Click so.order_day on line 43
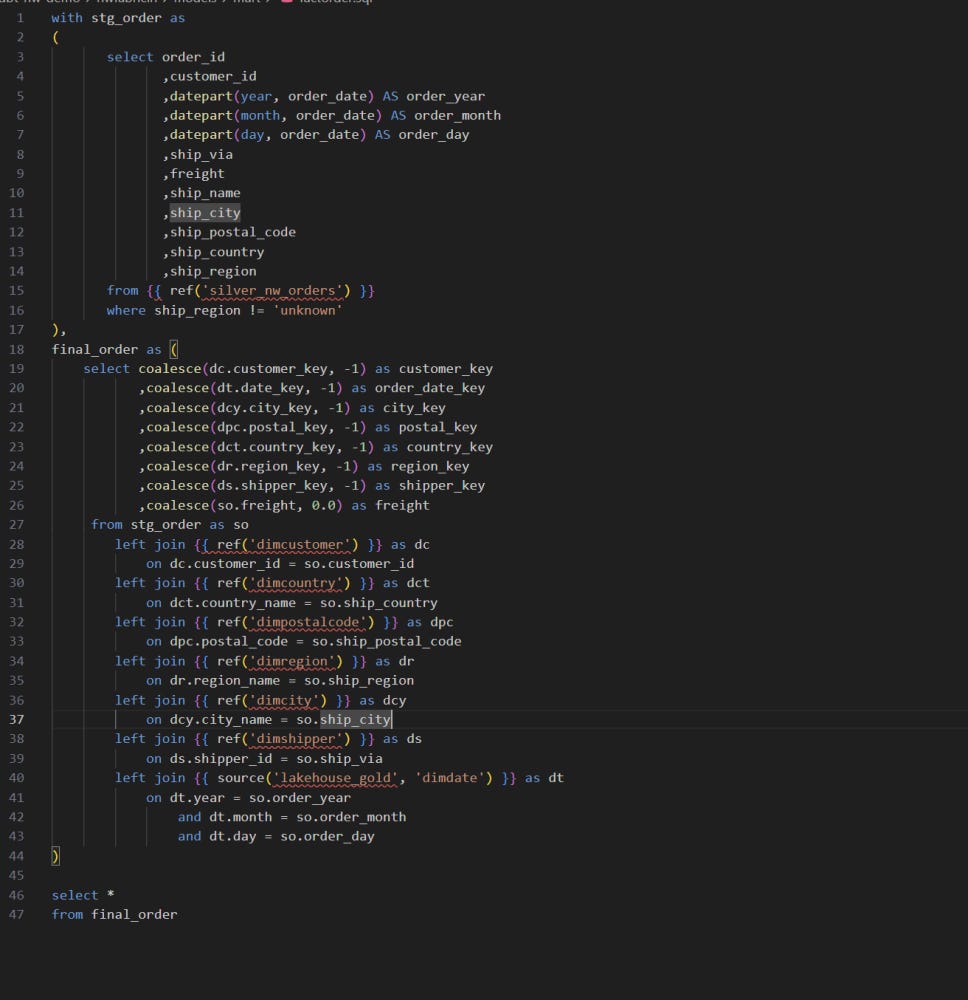968x1000 pixels. [327, 836]
